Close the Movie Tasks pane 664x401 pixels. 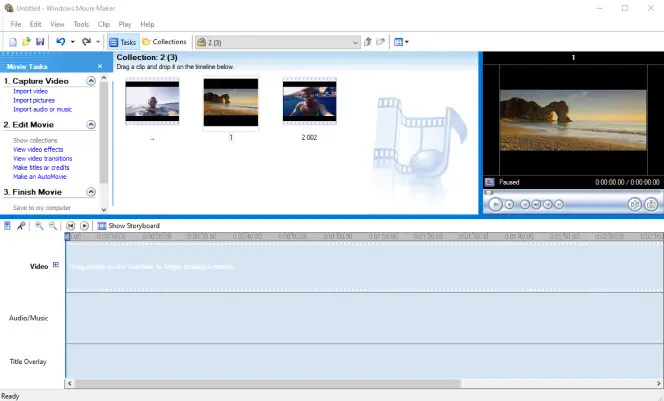(100, 66)
